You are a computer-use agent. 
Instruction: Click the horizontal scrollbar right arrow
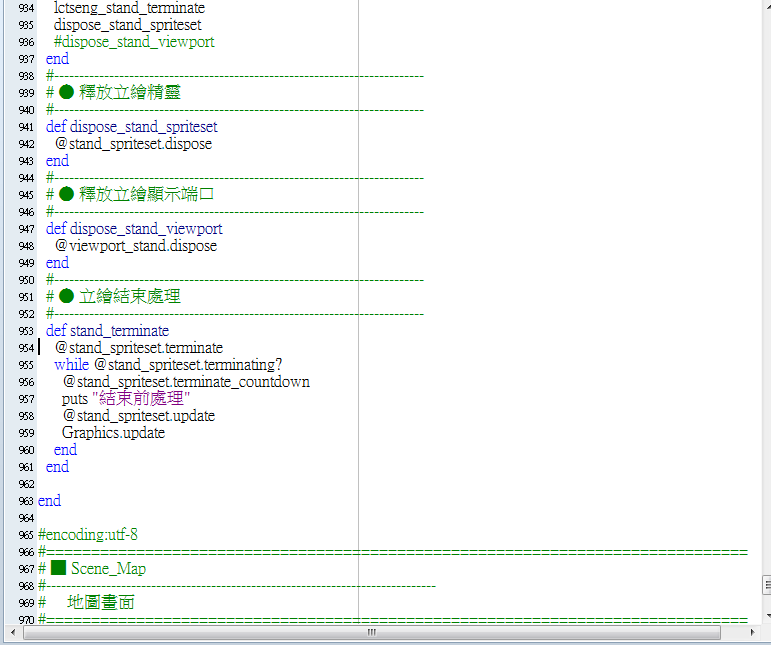point(752,632)
